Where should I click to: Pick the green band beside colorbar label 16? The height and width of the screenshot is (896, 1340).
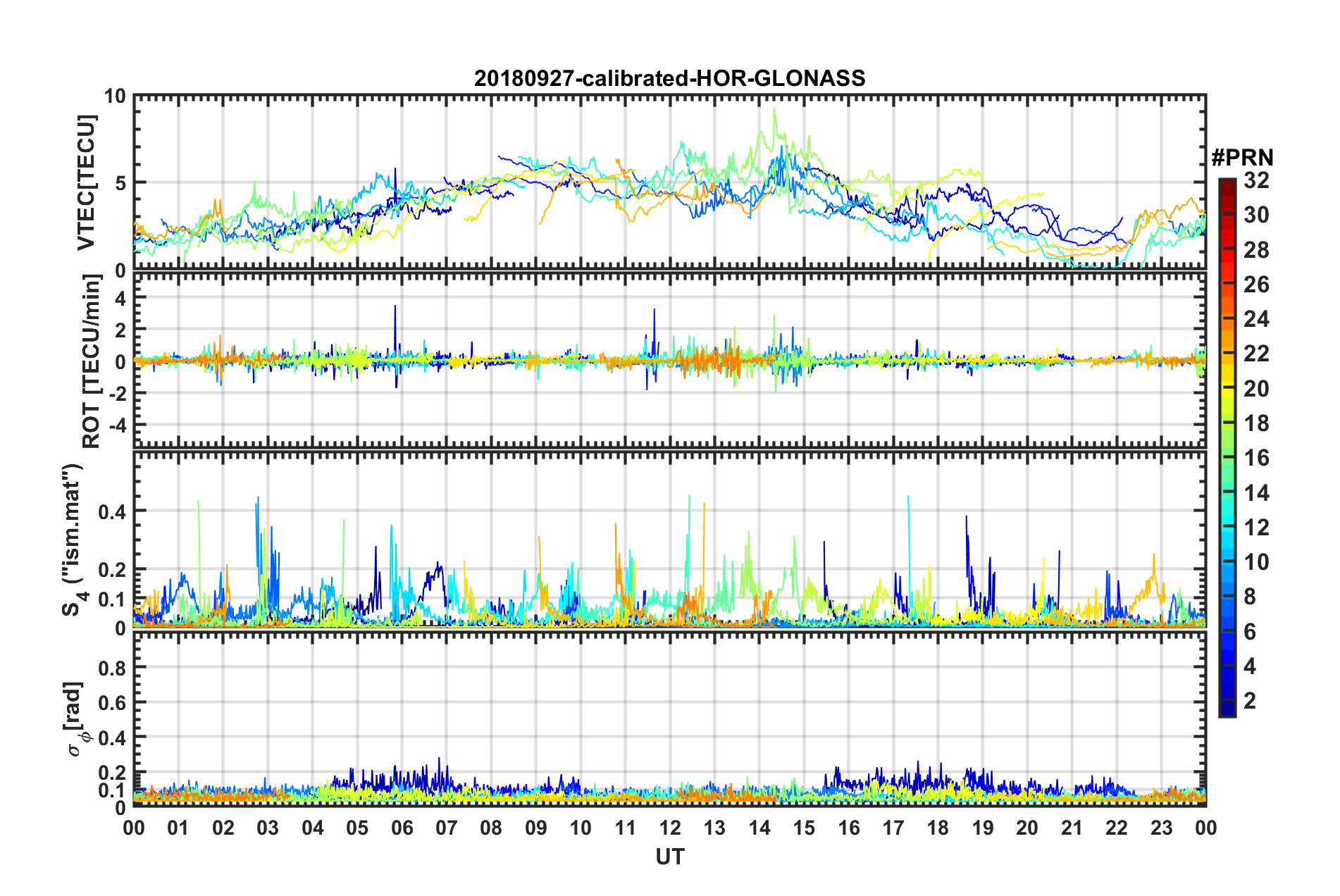click(x=1227, y=459)
